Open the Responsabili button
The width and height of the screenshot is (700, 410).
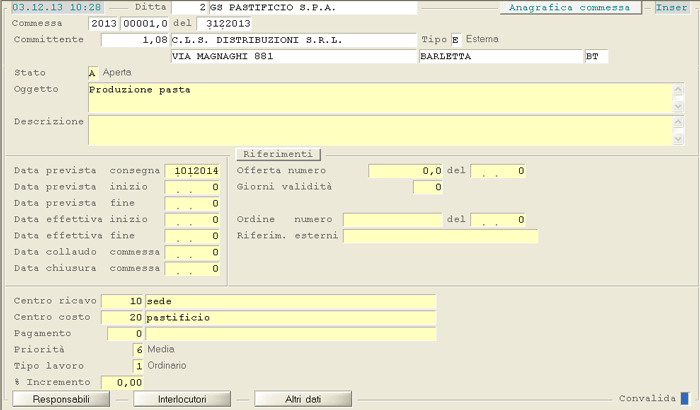pyautogui.click(x=61, y=399)
